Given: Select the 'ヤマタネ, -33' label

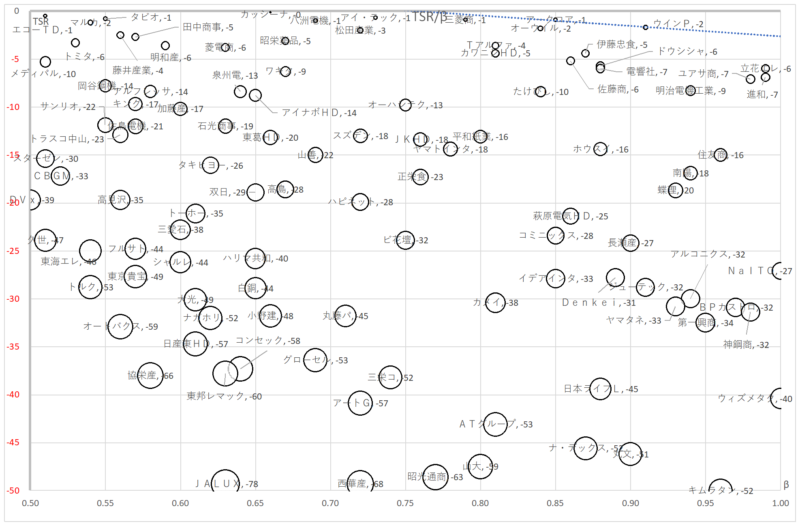Looking at the screenshot, I should (634, 320).
